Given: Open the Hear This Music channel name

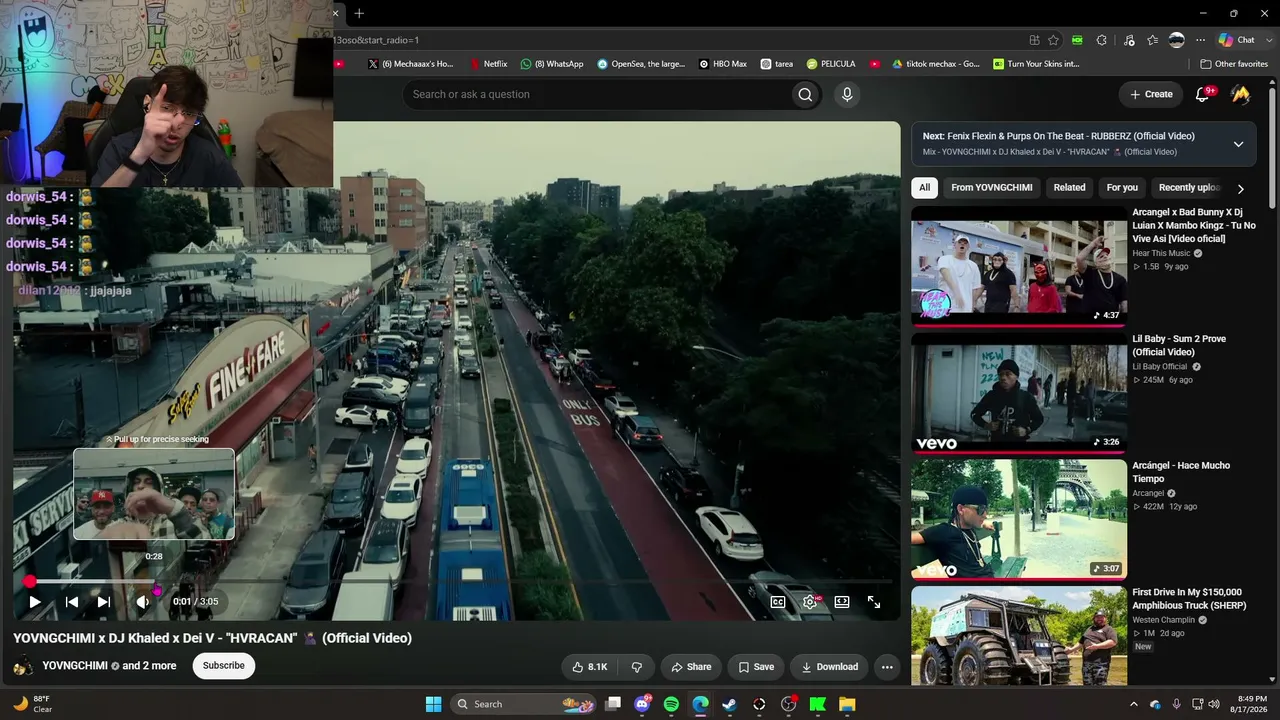Looking at the screenshot, I should [x=1161, y=253].
